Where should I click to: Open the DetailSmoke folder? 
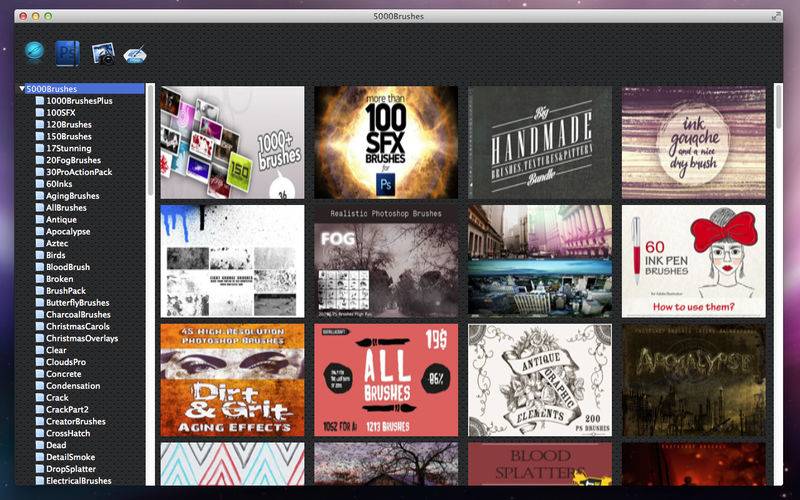point(65,457)
